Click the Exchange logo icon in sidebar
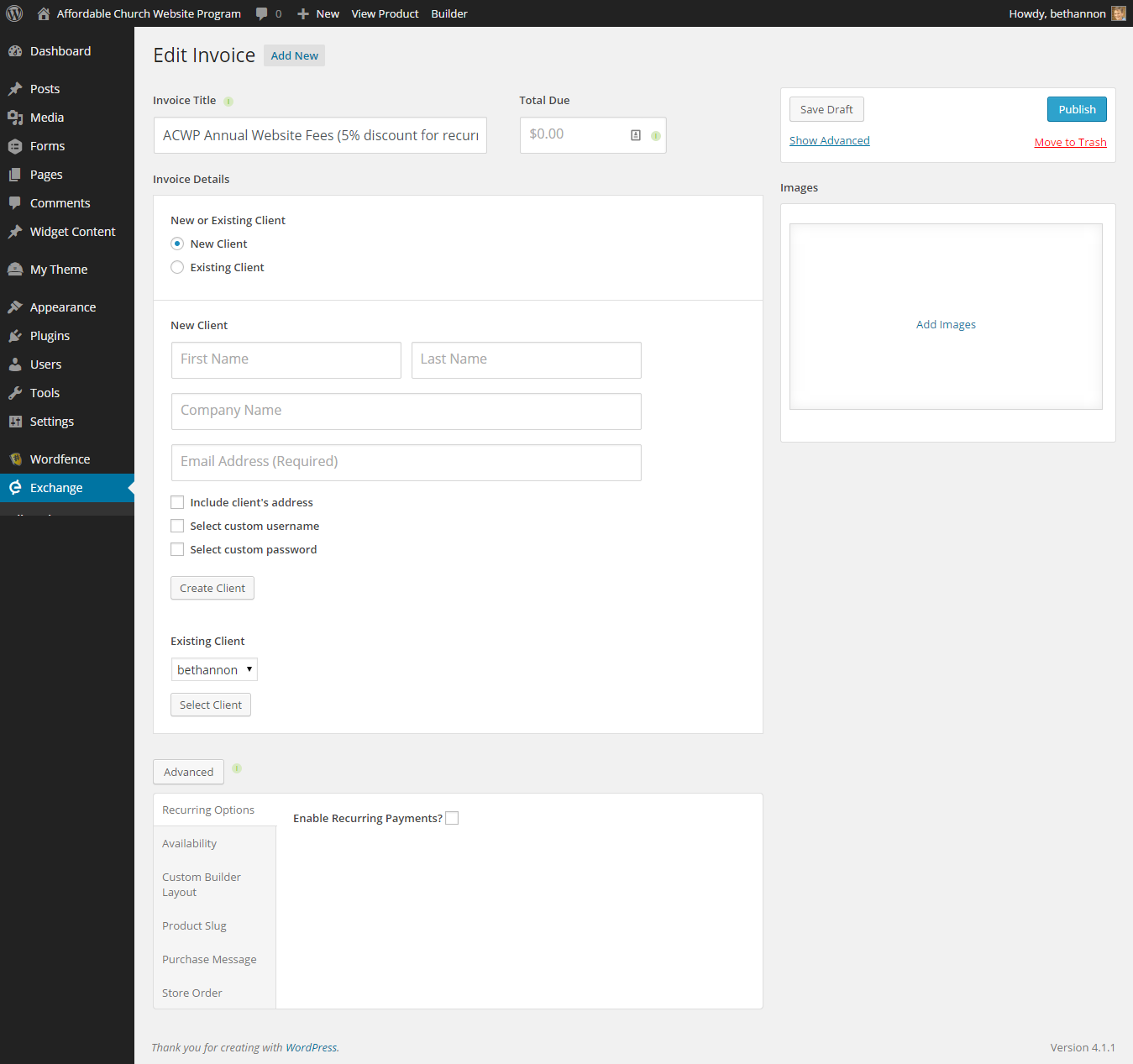The width and height of the screenshot is (1133, 1064). point(15,488)
